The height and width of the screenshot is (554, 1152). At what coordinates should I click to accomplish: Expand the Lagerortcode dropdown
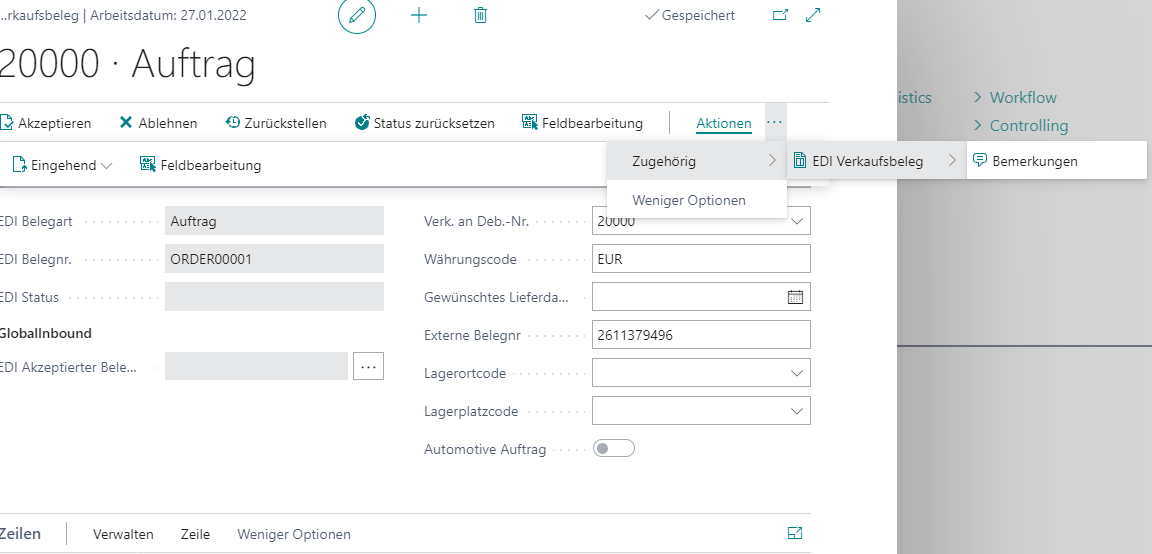click(x=797, y=373)
